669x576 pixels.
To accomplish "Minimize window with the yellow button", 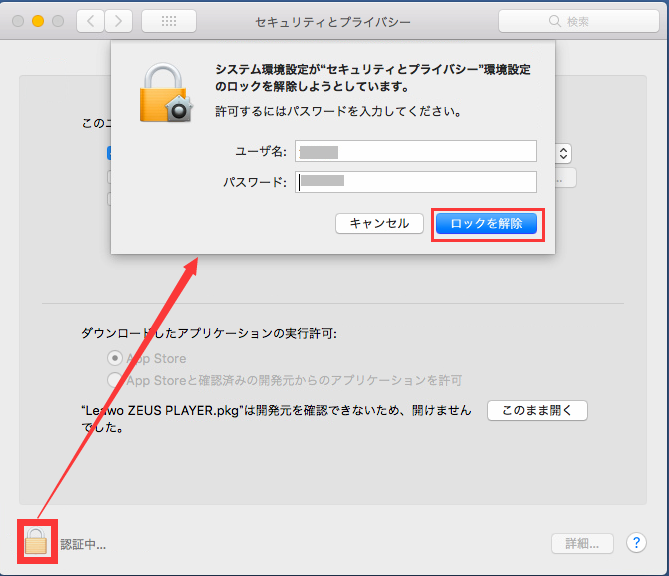I will pos(38,21).
